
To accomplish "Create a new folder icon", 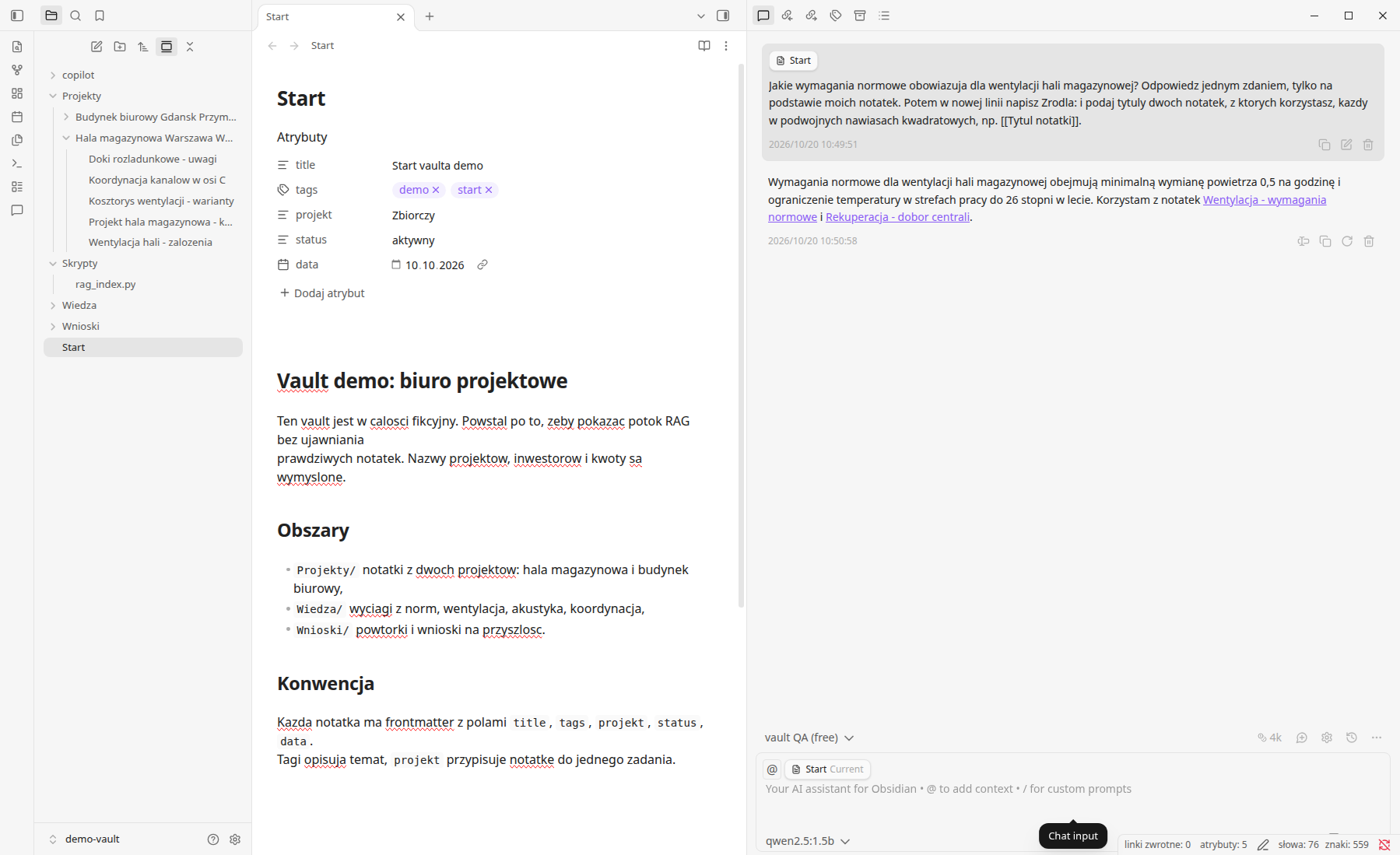I will coord(120,47).
